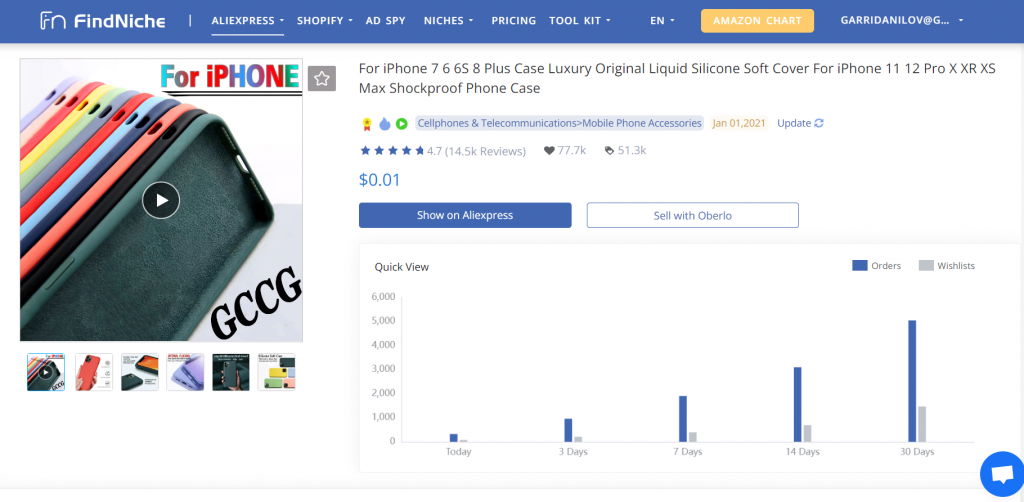The width and height of the screenshot is (1024, 502).
Task: Click the Jan 01,2021 date label
Action: (739, 123)
